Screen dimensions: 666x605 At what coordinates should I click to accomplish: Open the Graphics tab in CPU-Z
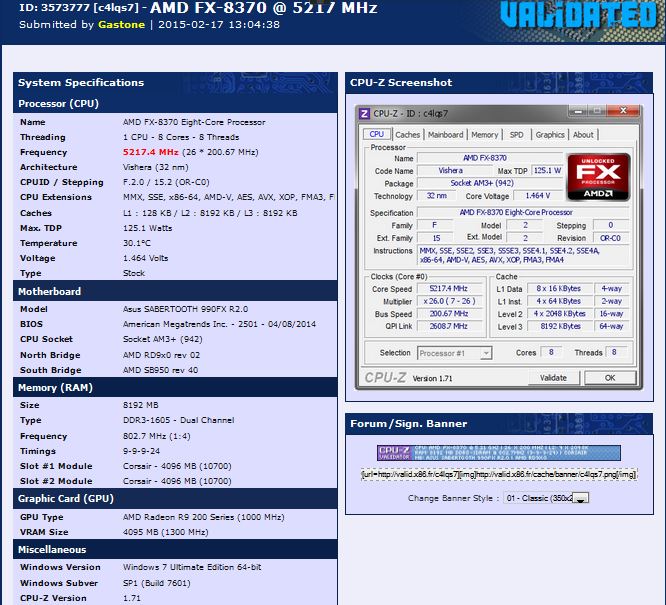click(550, 135)
